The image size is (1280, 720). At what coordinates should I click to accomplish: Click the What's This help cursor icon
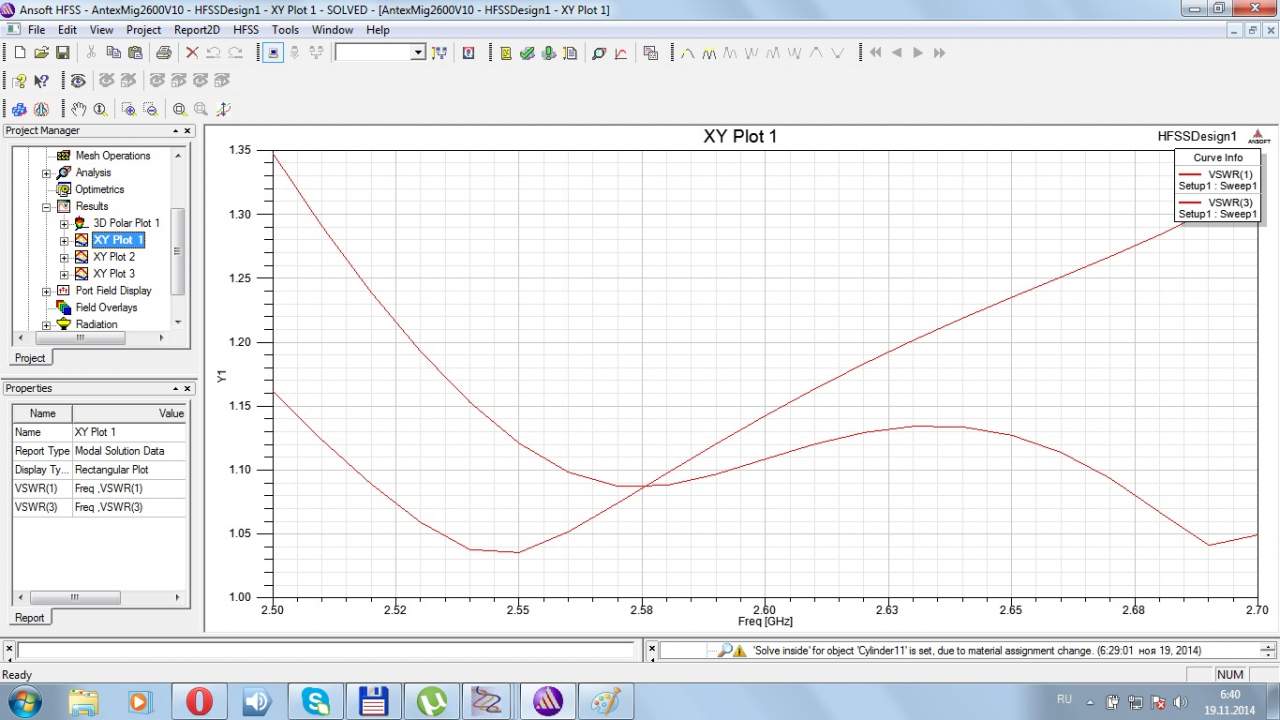(x=41, y=81)
